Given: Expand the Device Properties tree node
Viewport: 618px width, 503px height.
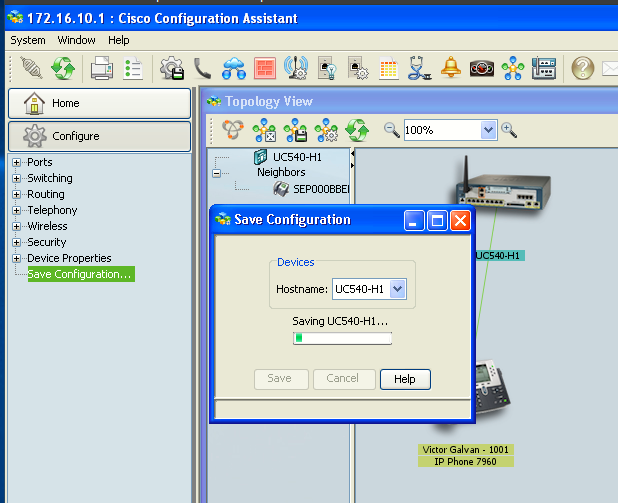Looking at the screenshot, I should [x=17, y=258].
